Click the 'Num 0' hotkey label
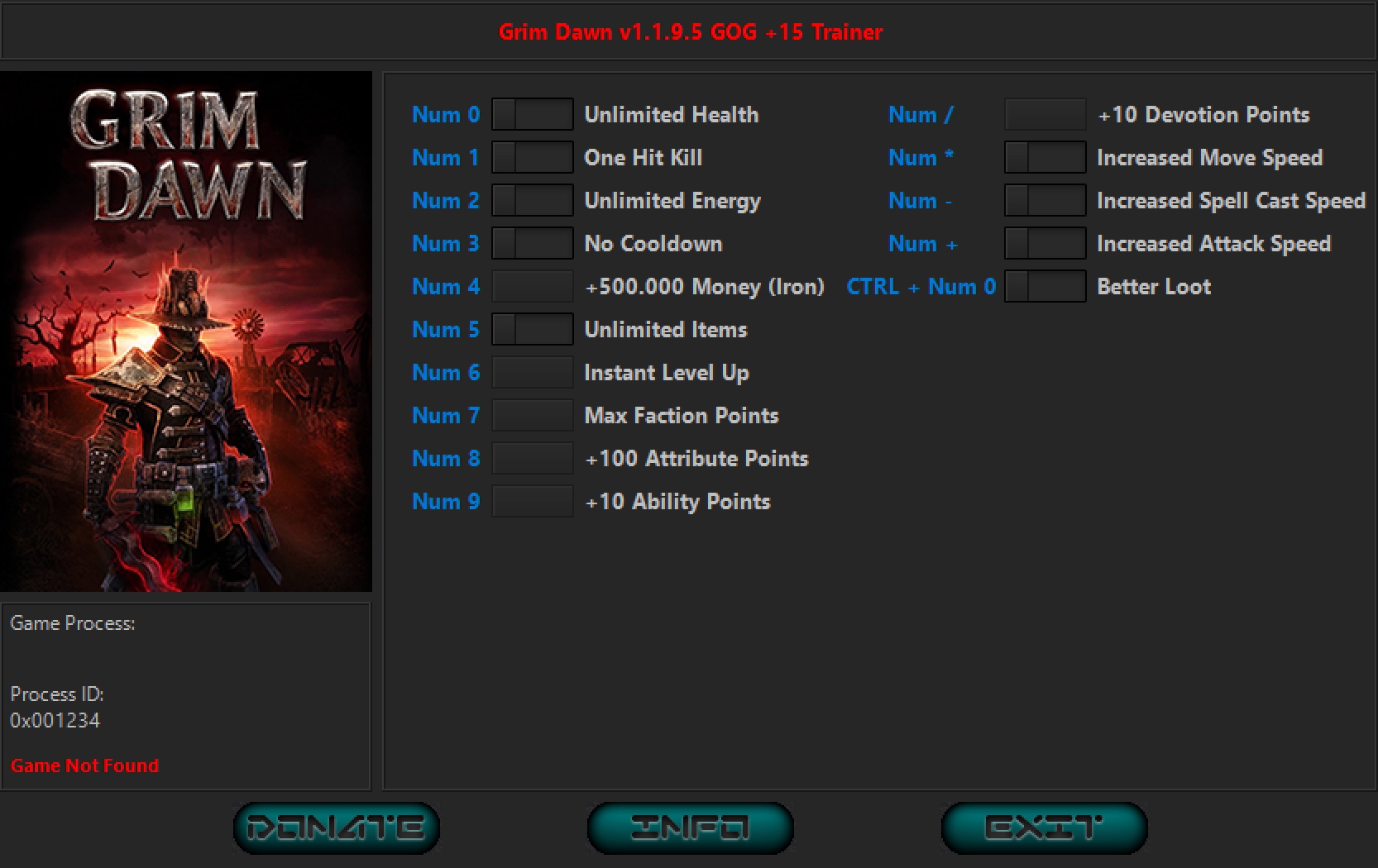The image size is (1378, 868). pyautogui.click(x=446, y=115)
